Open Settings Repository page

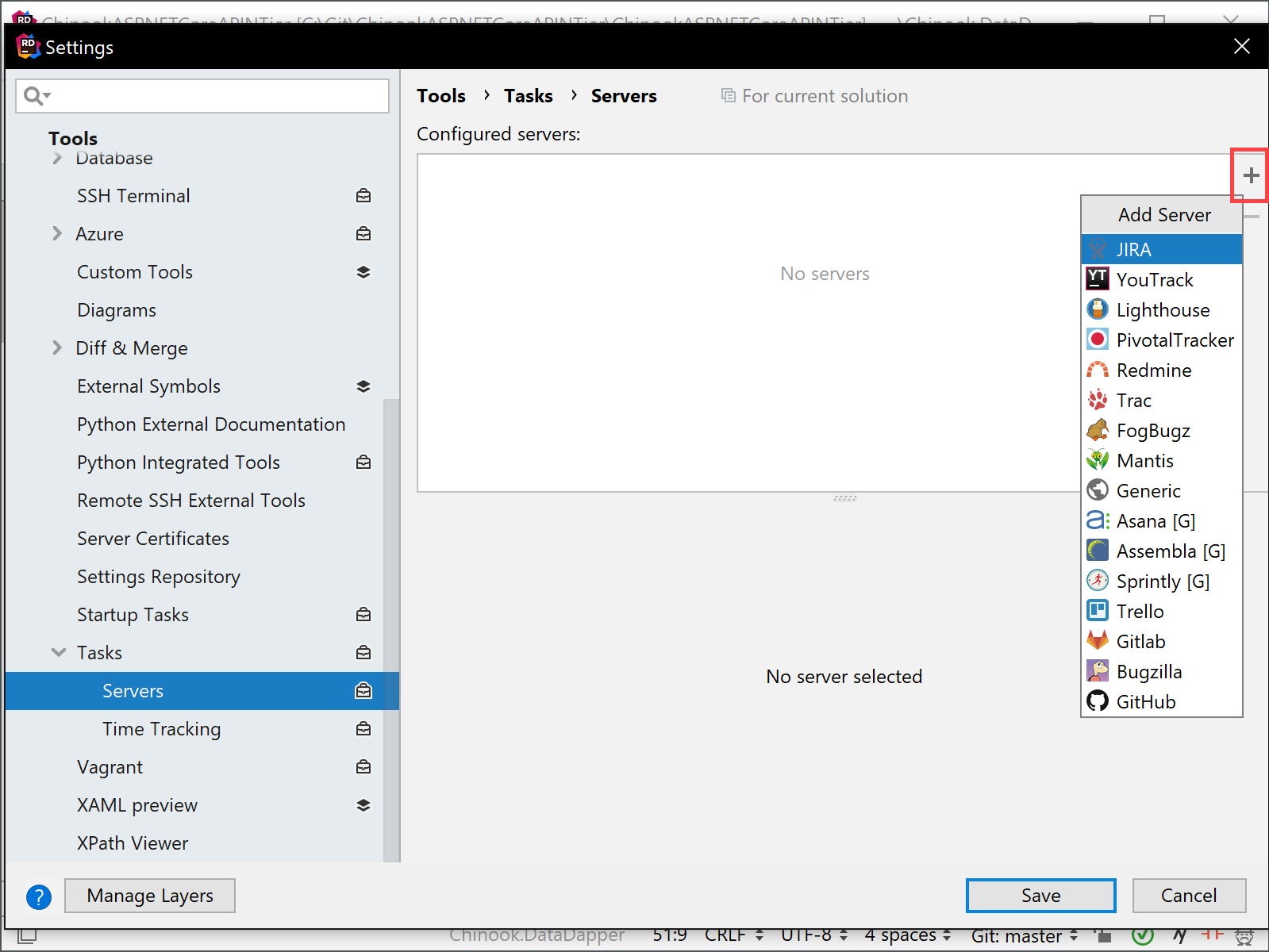[x=159, y=577]
